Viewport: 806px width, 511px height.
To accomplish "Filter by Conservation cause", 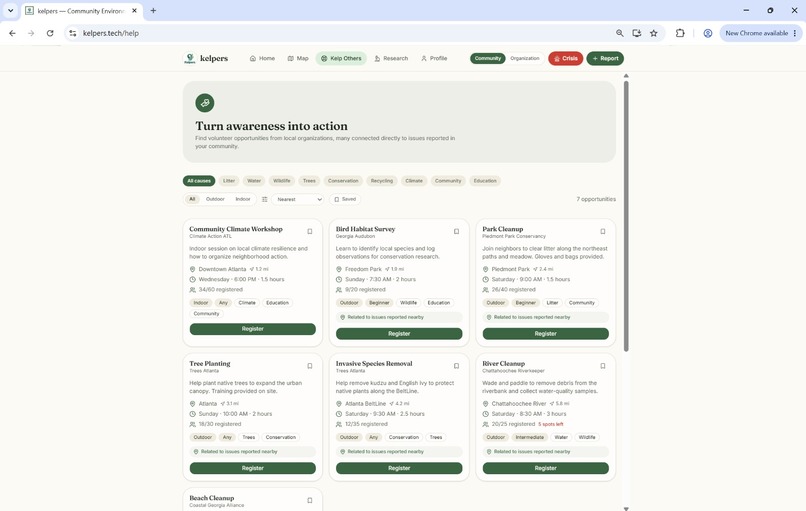I will click(x=343, y=181).
